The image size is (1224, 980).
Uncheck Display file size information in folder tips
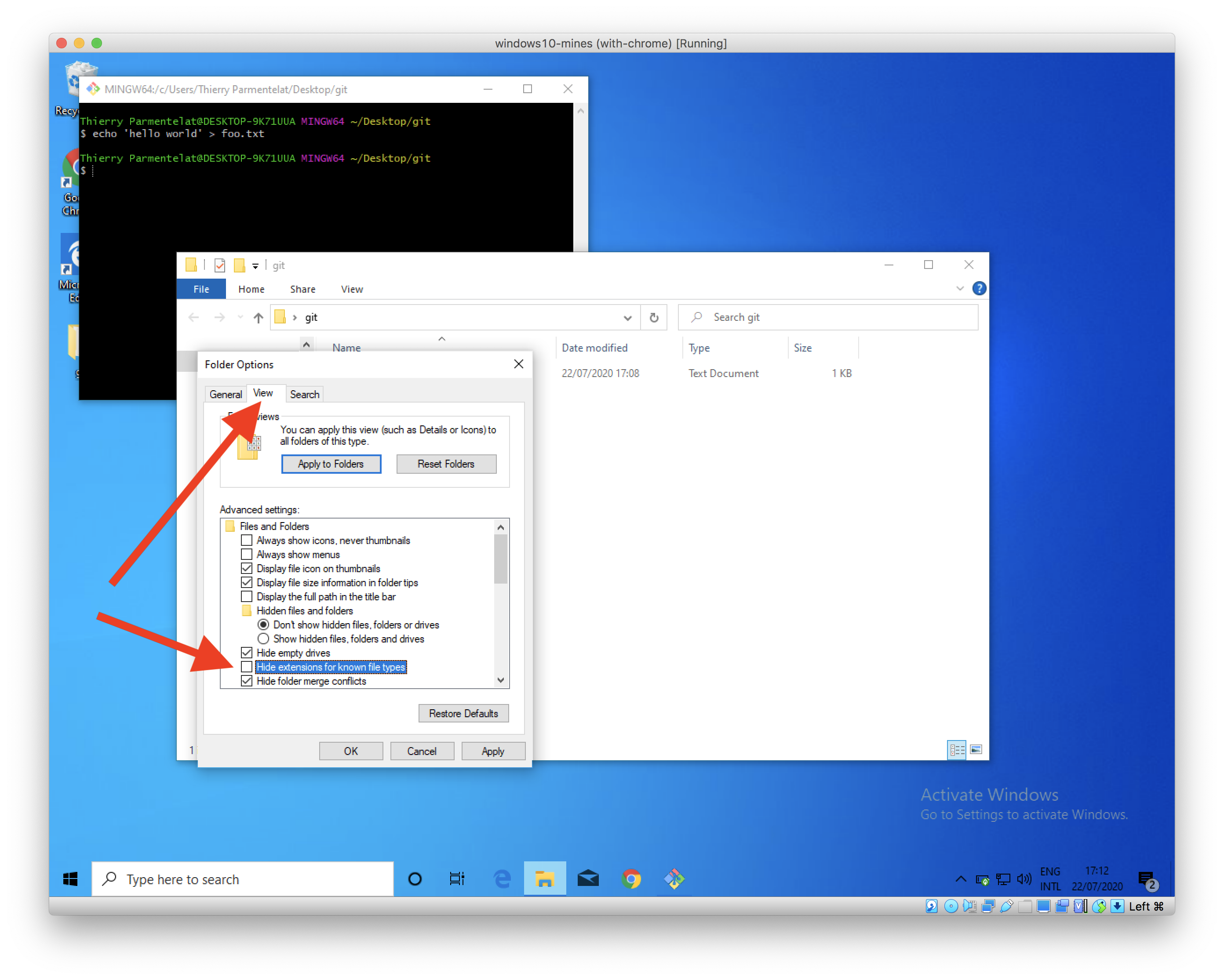coord(246,582)
